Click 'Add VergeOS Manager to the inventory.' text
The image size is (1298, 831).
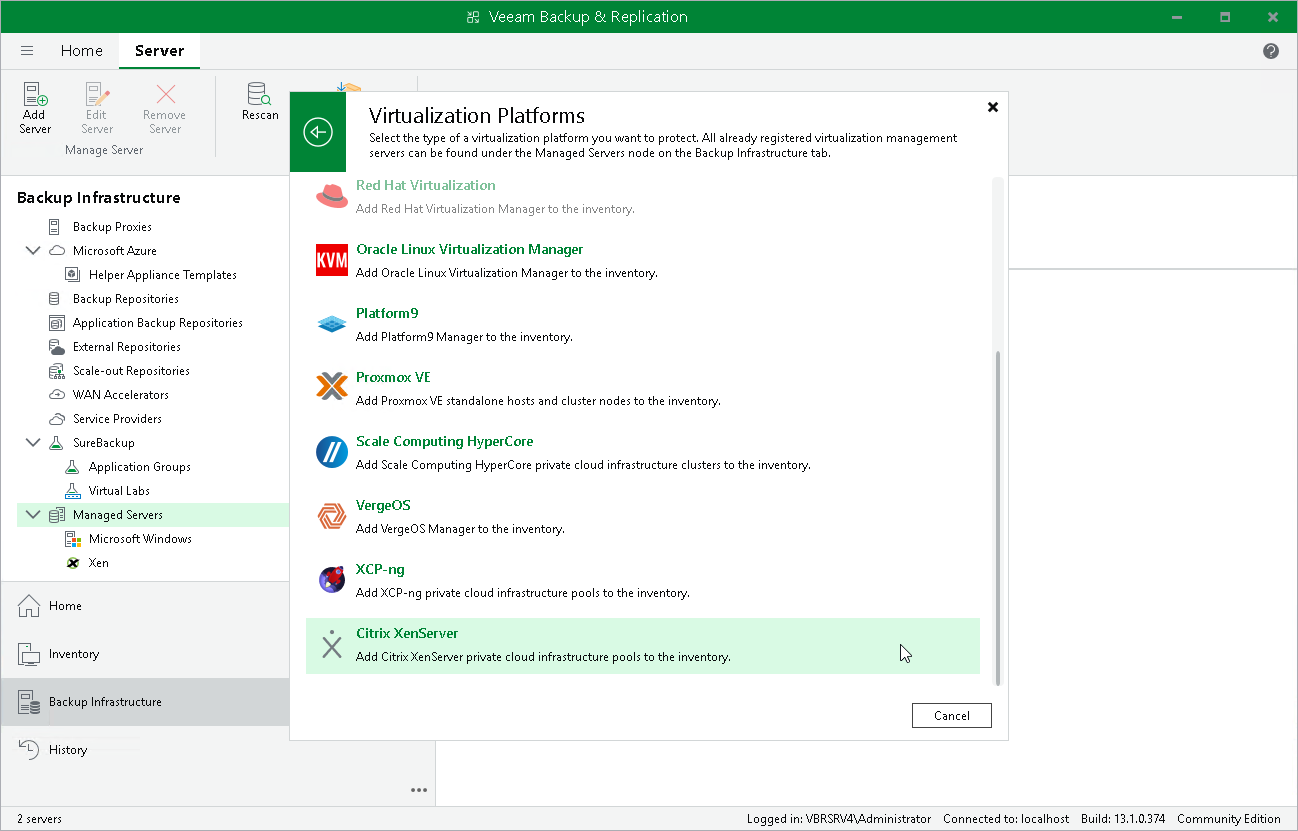click(x=460, y=529)
